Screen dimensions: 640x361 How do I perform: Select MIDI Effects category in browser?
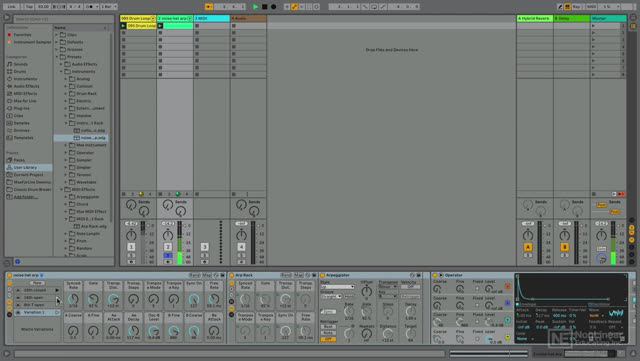point(25,94)
